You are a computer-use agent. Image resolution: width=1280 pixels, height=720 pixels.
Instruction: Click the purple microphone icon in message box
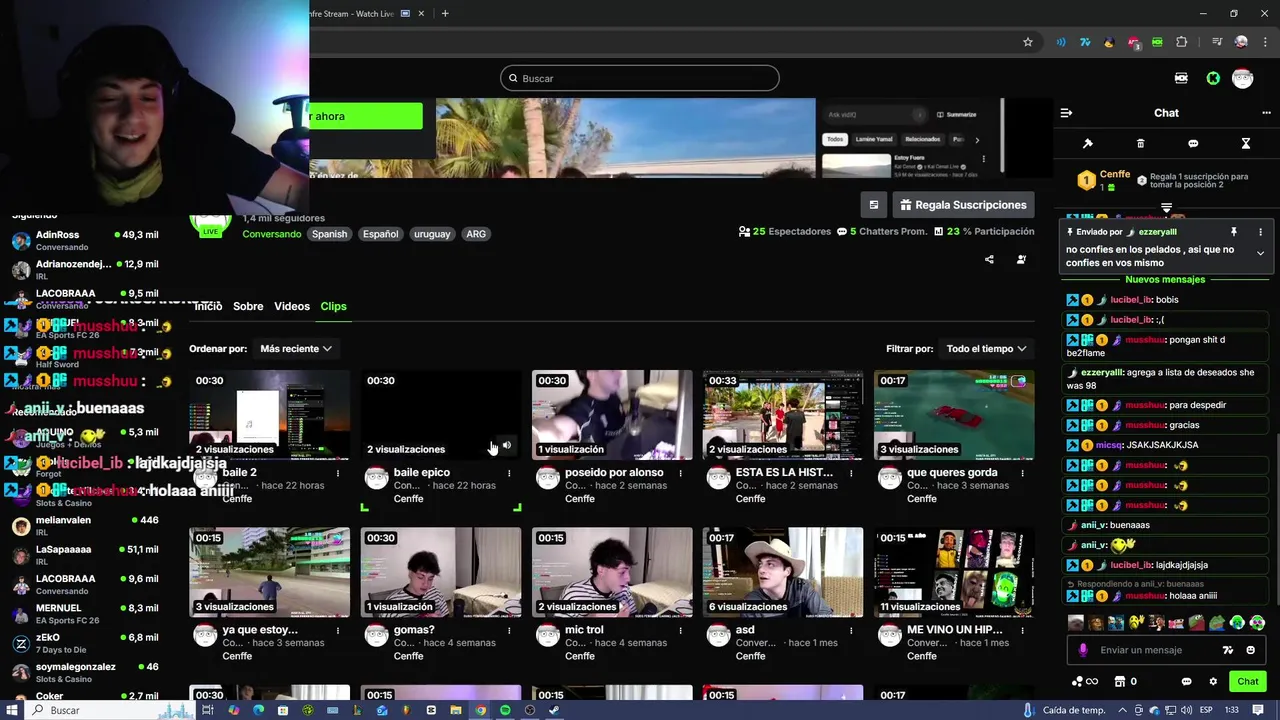1083,650
